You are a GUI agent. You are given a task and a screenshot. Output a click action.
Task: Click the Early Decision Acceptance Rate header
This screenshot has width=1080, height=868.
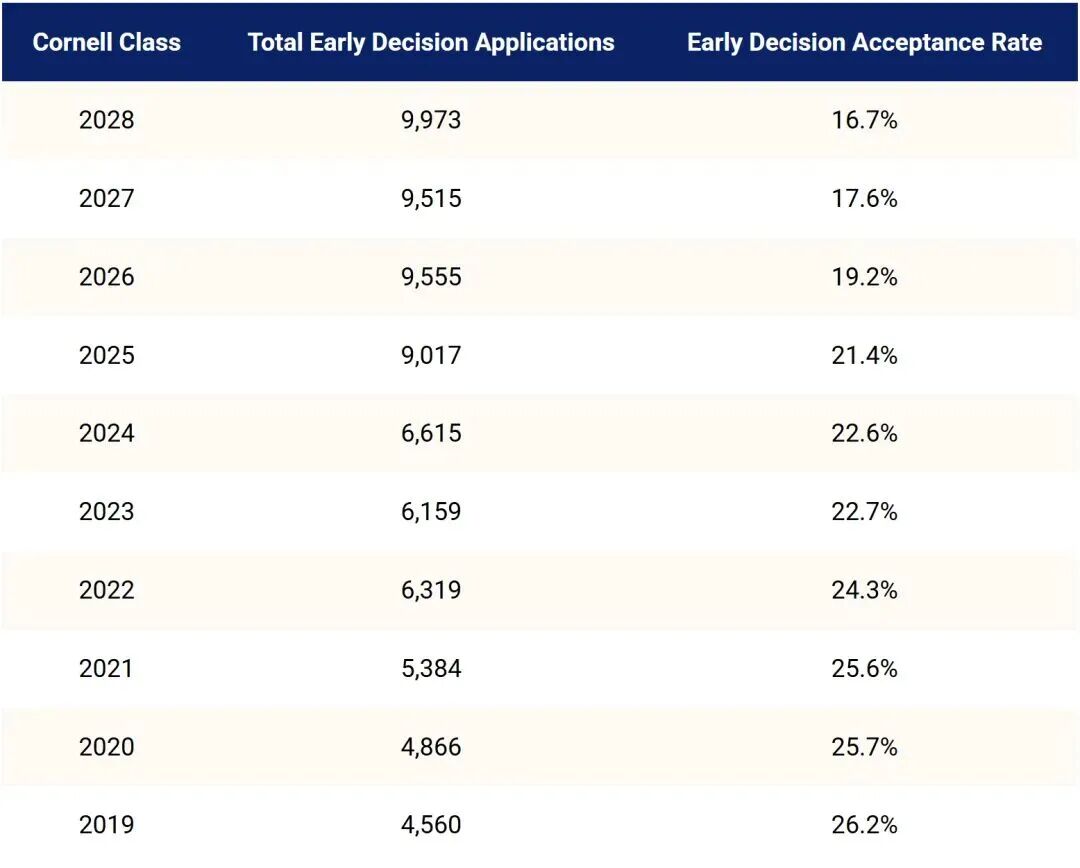[x=864, y=43]
